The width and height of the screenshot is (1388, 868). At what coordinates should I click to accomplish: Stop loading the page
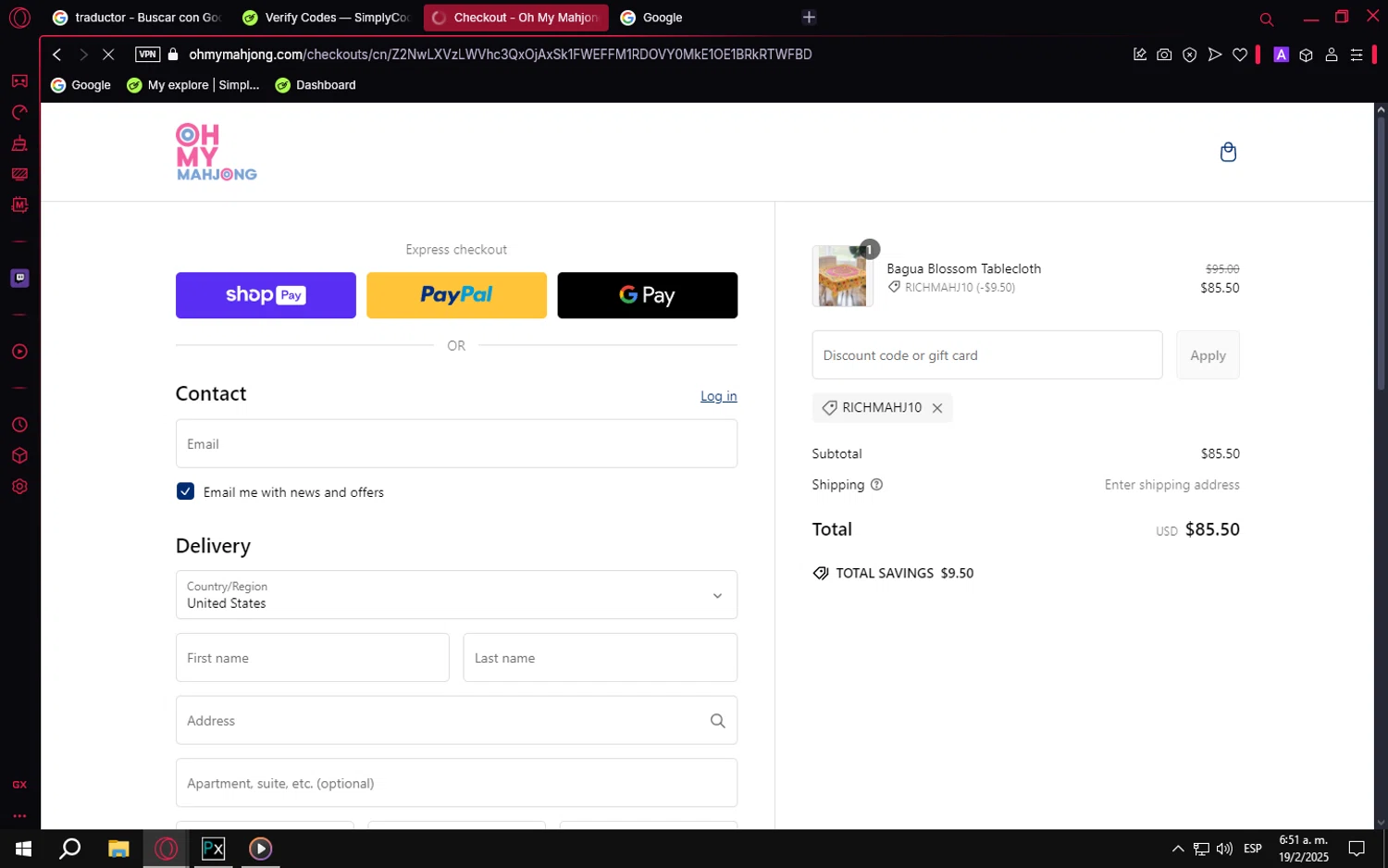[x=108, y=55]
